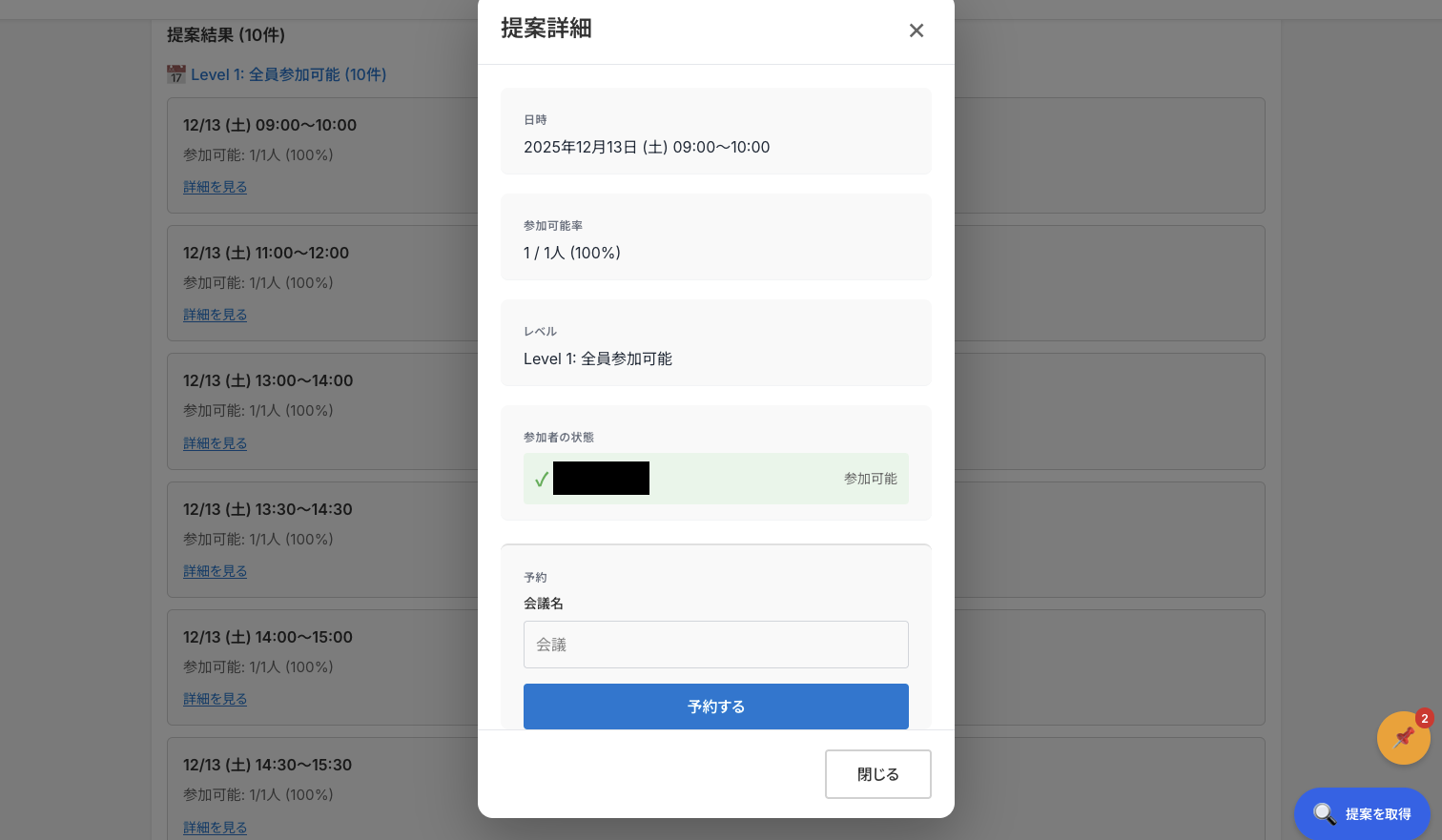Open 詳細を見る for 12/13 11:00〜12:00

[216, 315]
